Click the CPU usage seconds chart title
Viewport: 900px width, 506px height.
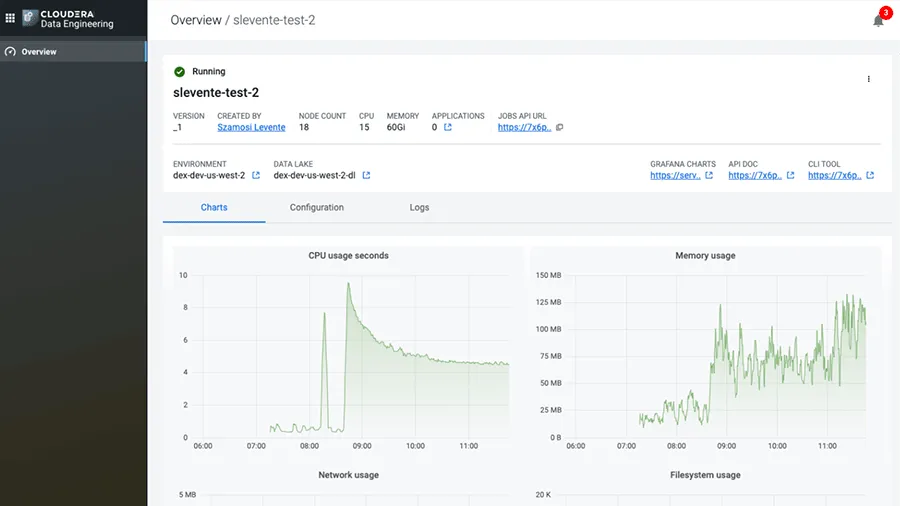pos(348,256)
